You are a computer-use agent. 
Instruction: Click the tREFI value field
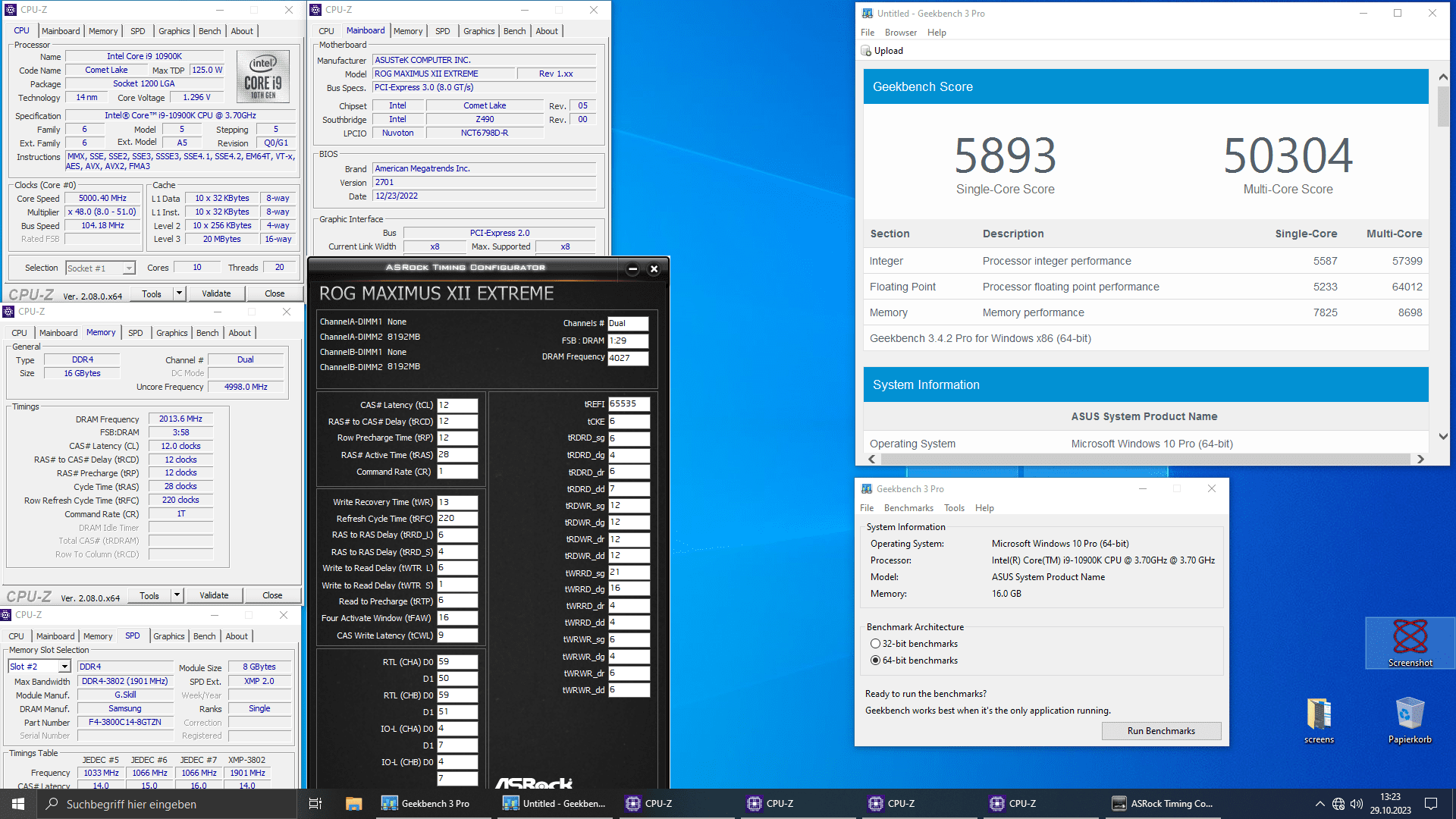(x=629, y=404)
